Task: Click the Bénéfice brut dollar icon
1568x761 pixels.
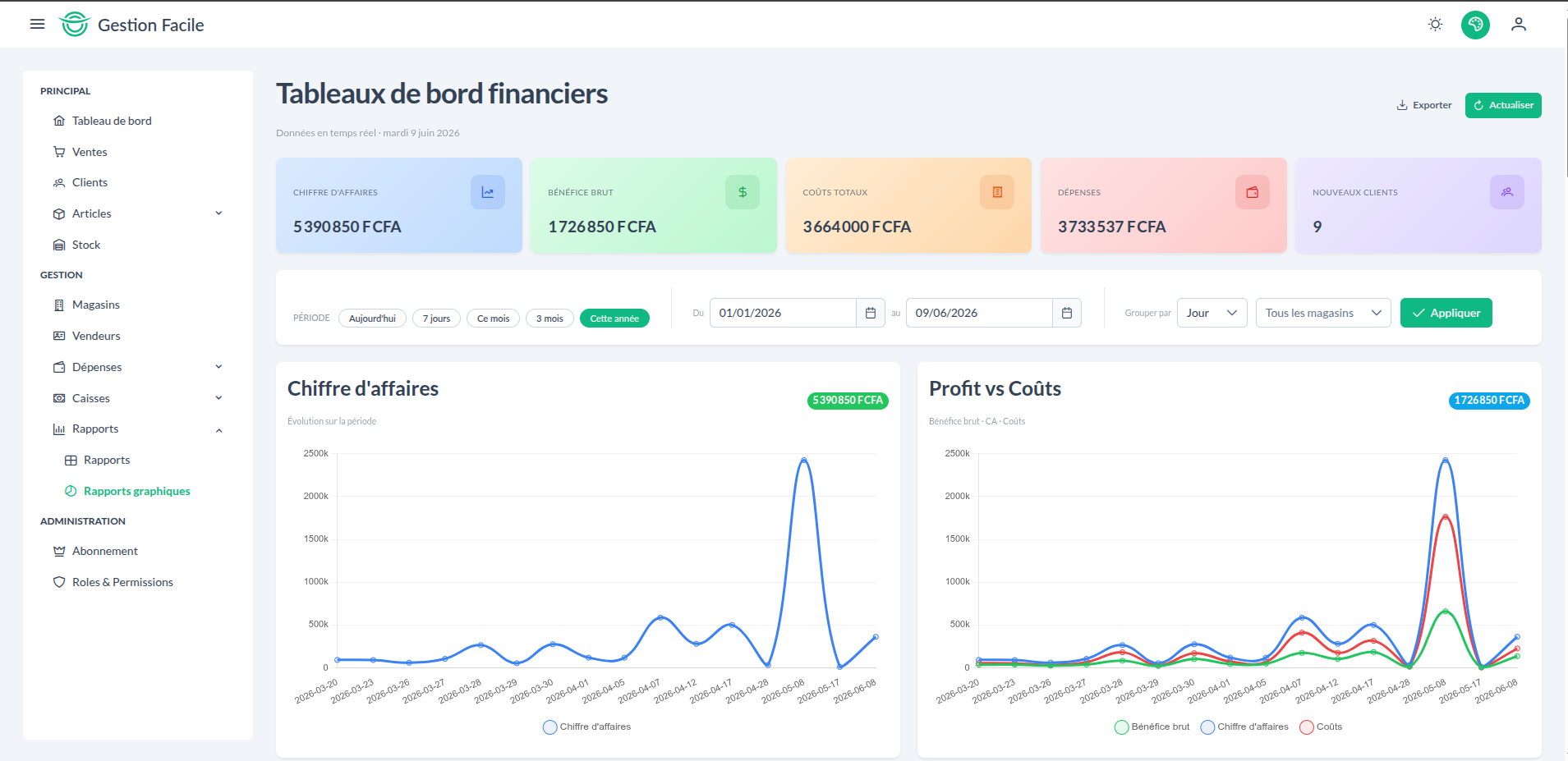Action: pyautogui.click(x=743, y=192)
